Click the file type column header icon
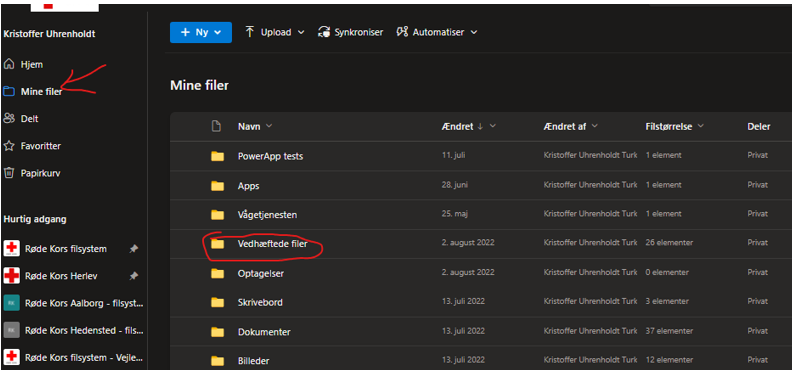Screen dimensions: 792x370 coord(216,126)
